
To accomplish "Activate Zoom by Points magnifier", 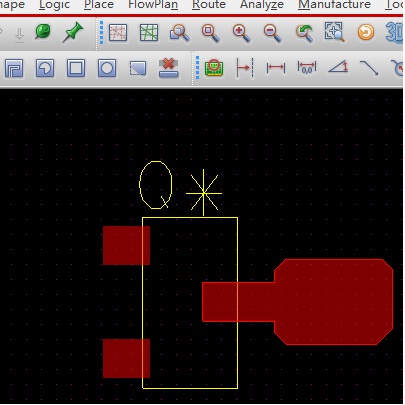I will [x=180, y=33].
